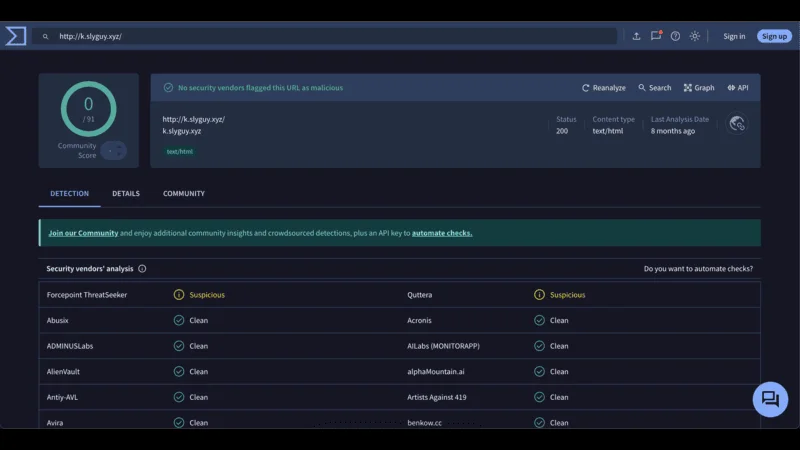Image resolution: width=800 pixels, height=450 pixels.
Task: Click info icon next to Security vendors' analysis
Action: [142, 269]
